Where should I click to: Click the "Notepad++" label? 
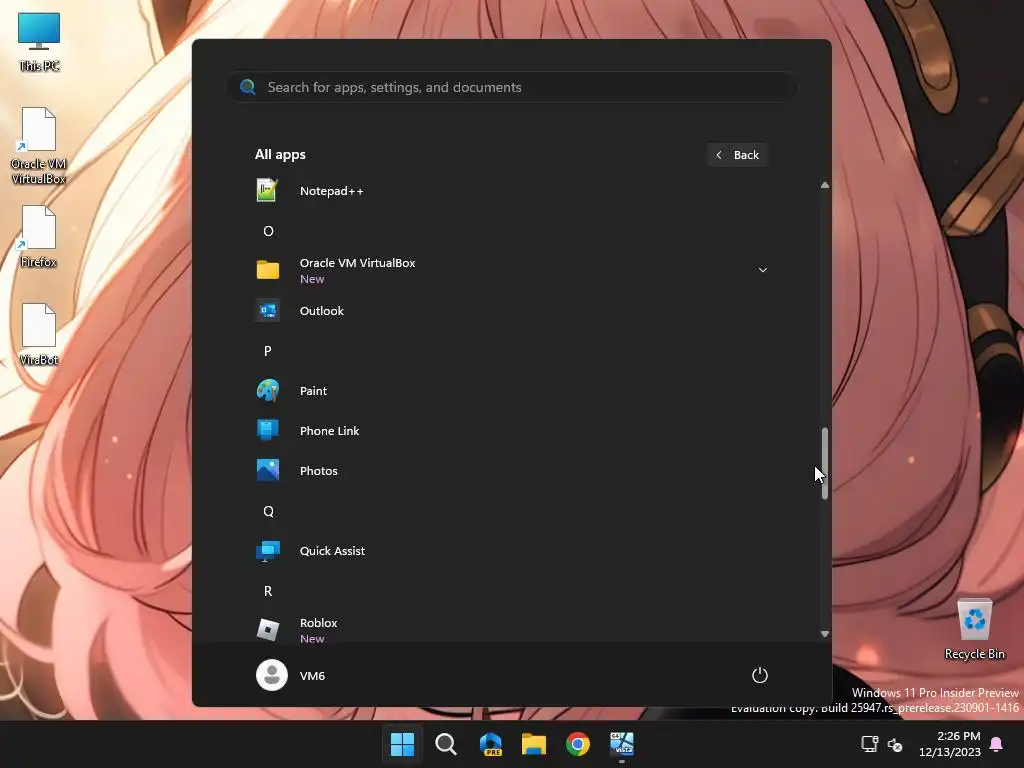click(x=331, y=191)
